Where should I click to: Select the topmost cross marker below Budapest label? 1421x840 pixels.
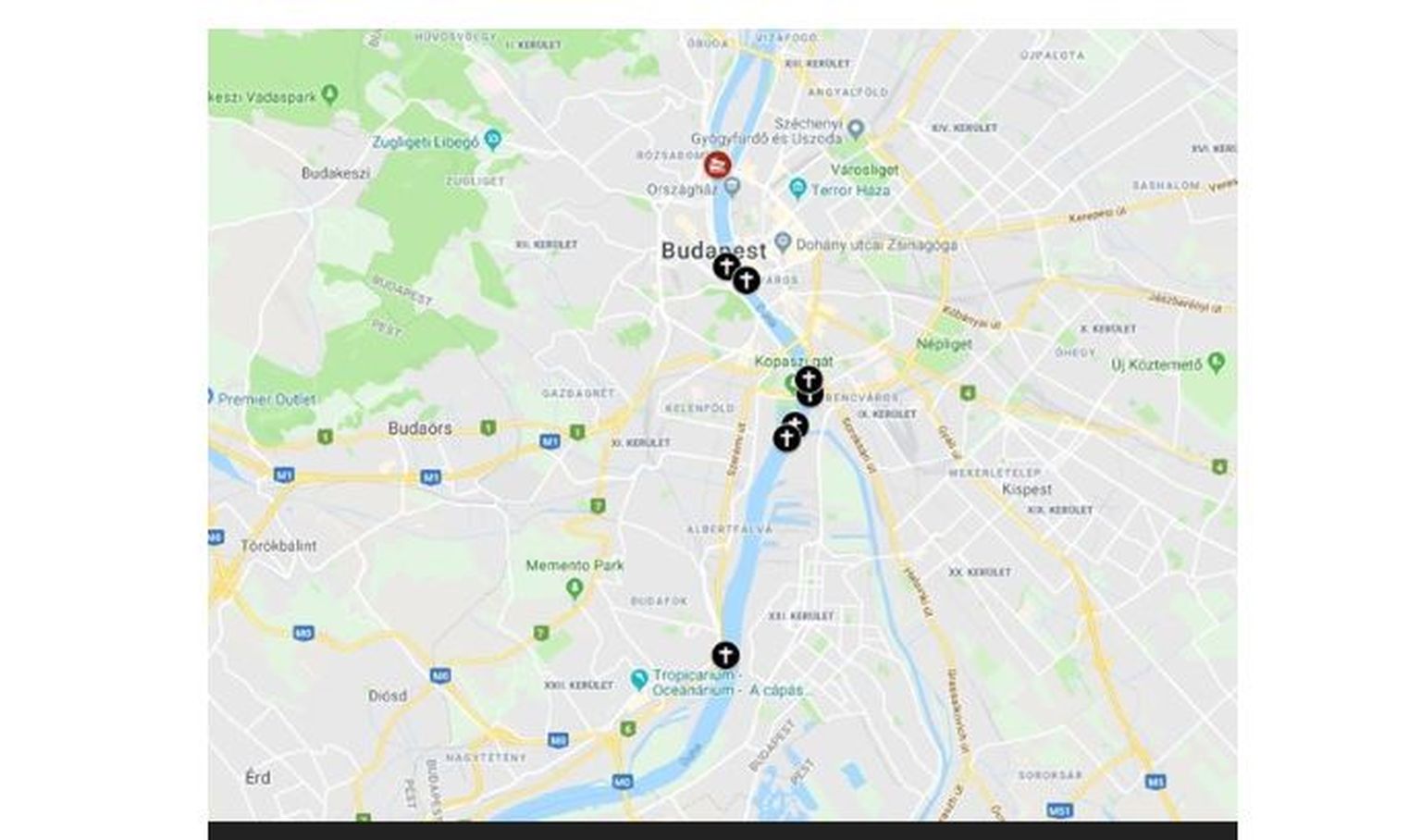[726, 267]
